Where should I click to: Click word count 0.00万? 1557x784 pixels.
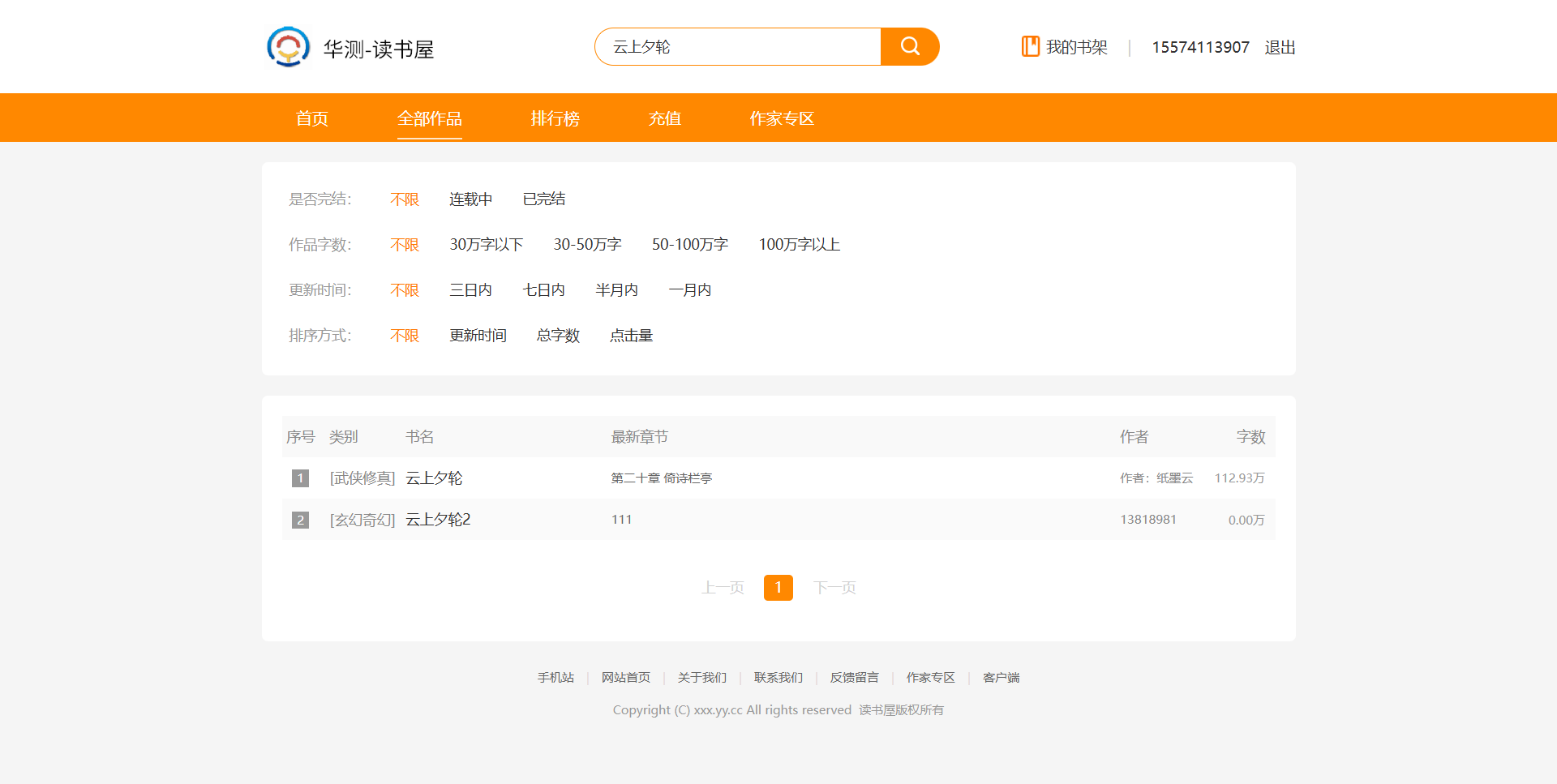point(1246,520)
